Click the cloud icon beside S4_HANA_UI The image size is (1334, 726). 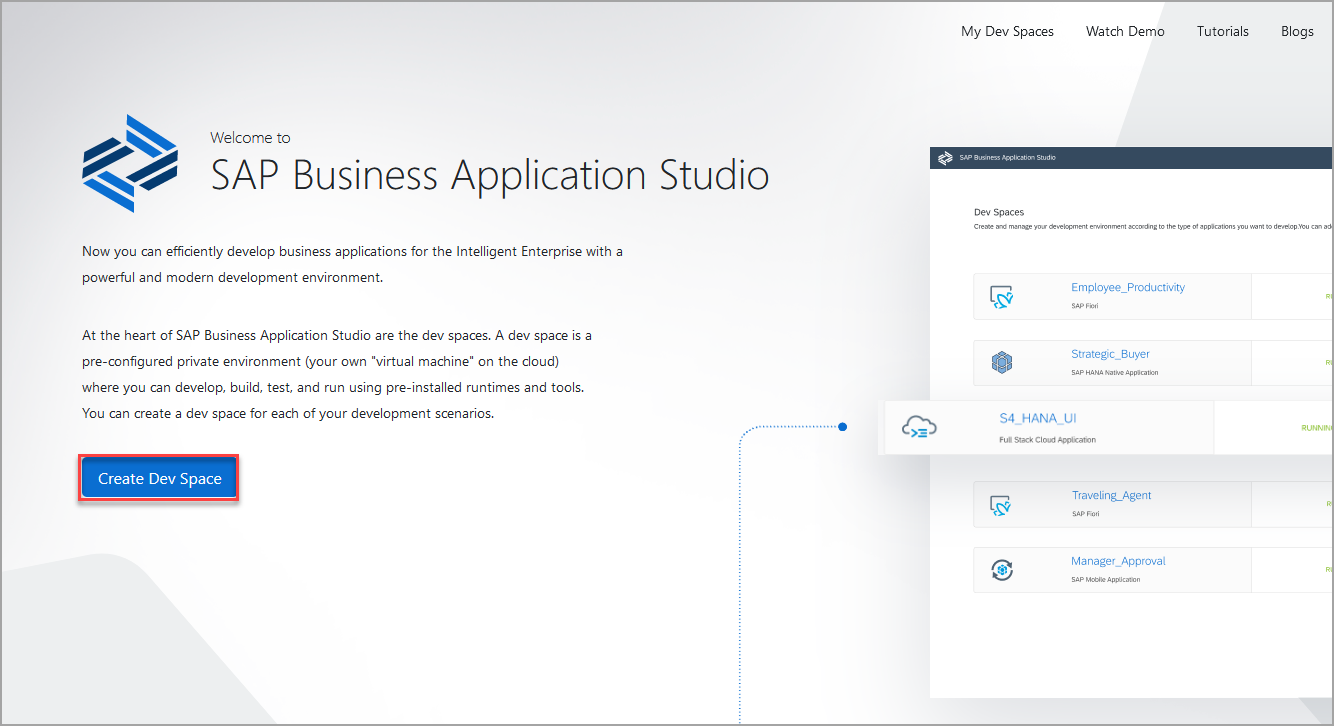(919, 428)
